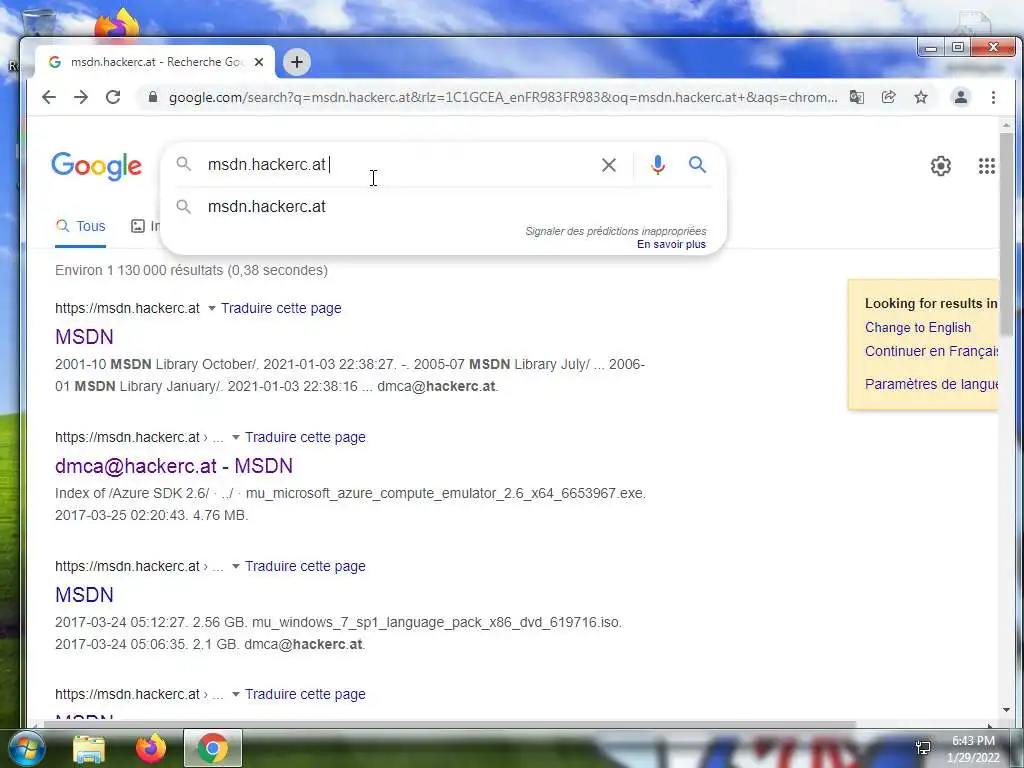Open Chrome three-dot menu
The image size is (1024, 768).
point(993,97)
